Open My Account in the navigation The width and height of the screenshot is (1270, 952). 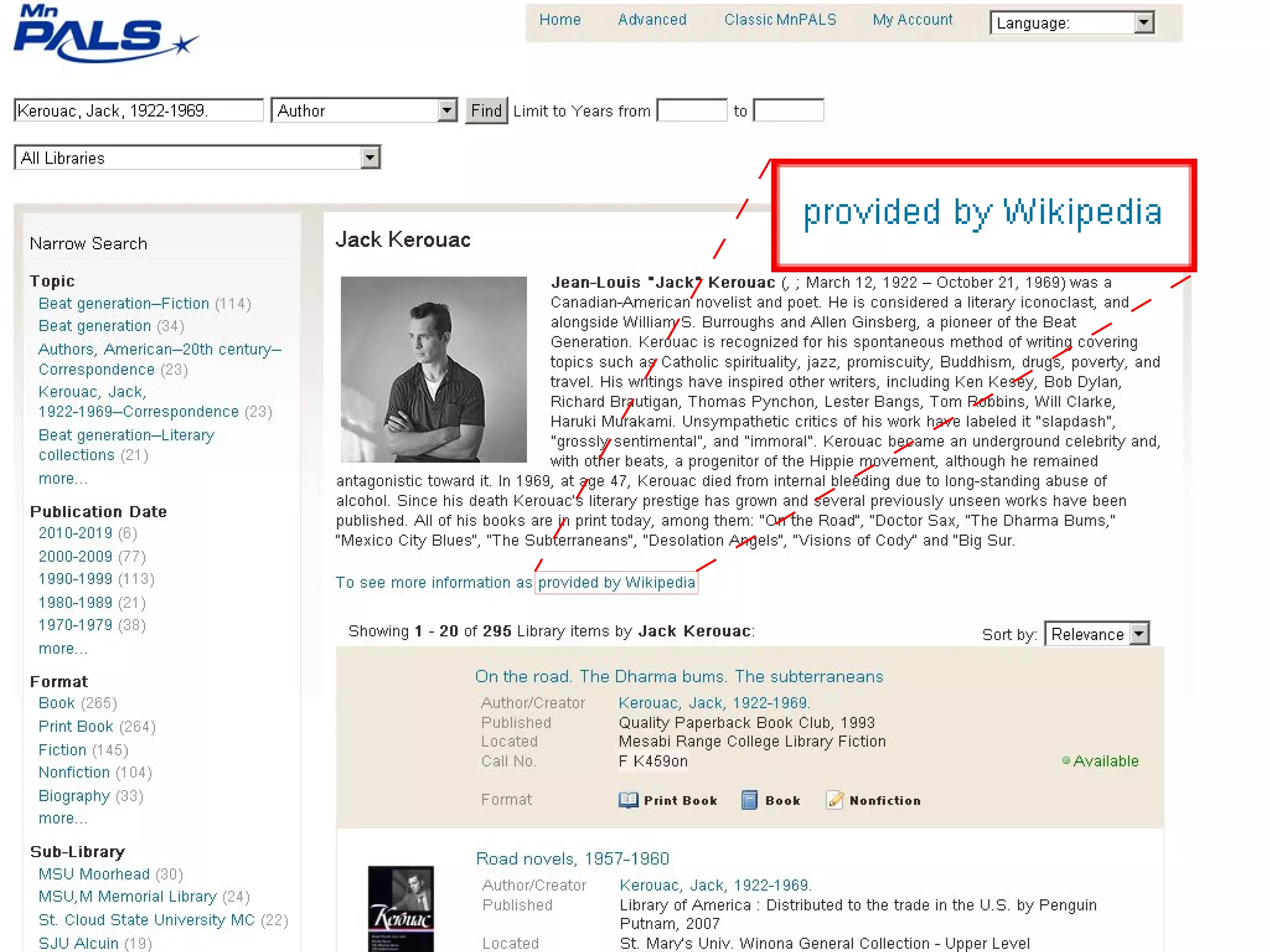coord(912,20)
